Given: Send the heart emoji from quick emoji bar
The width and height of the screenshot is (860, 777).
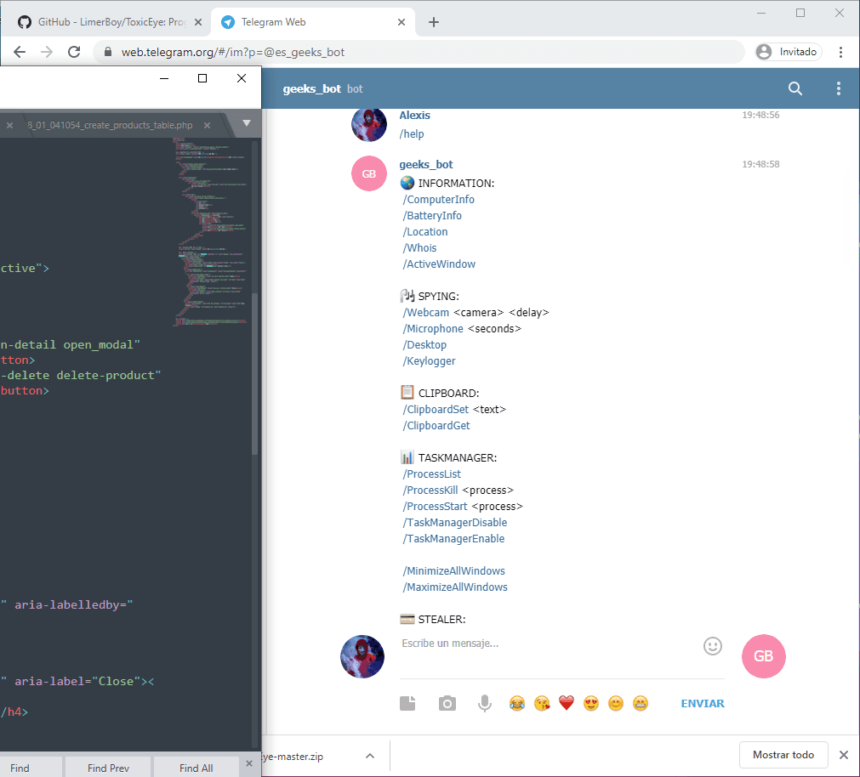Looking at the screenshot, I should pos(565,703).
